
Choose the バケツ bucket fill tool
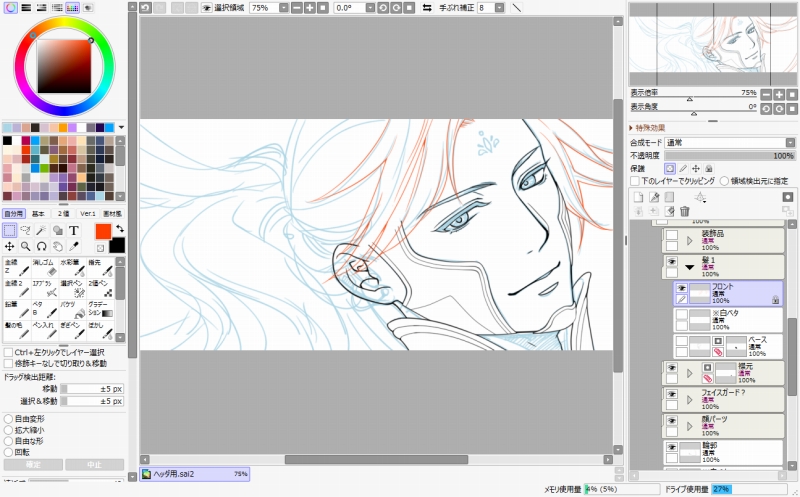72,310
